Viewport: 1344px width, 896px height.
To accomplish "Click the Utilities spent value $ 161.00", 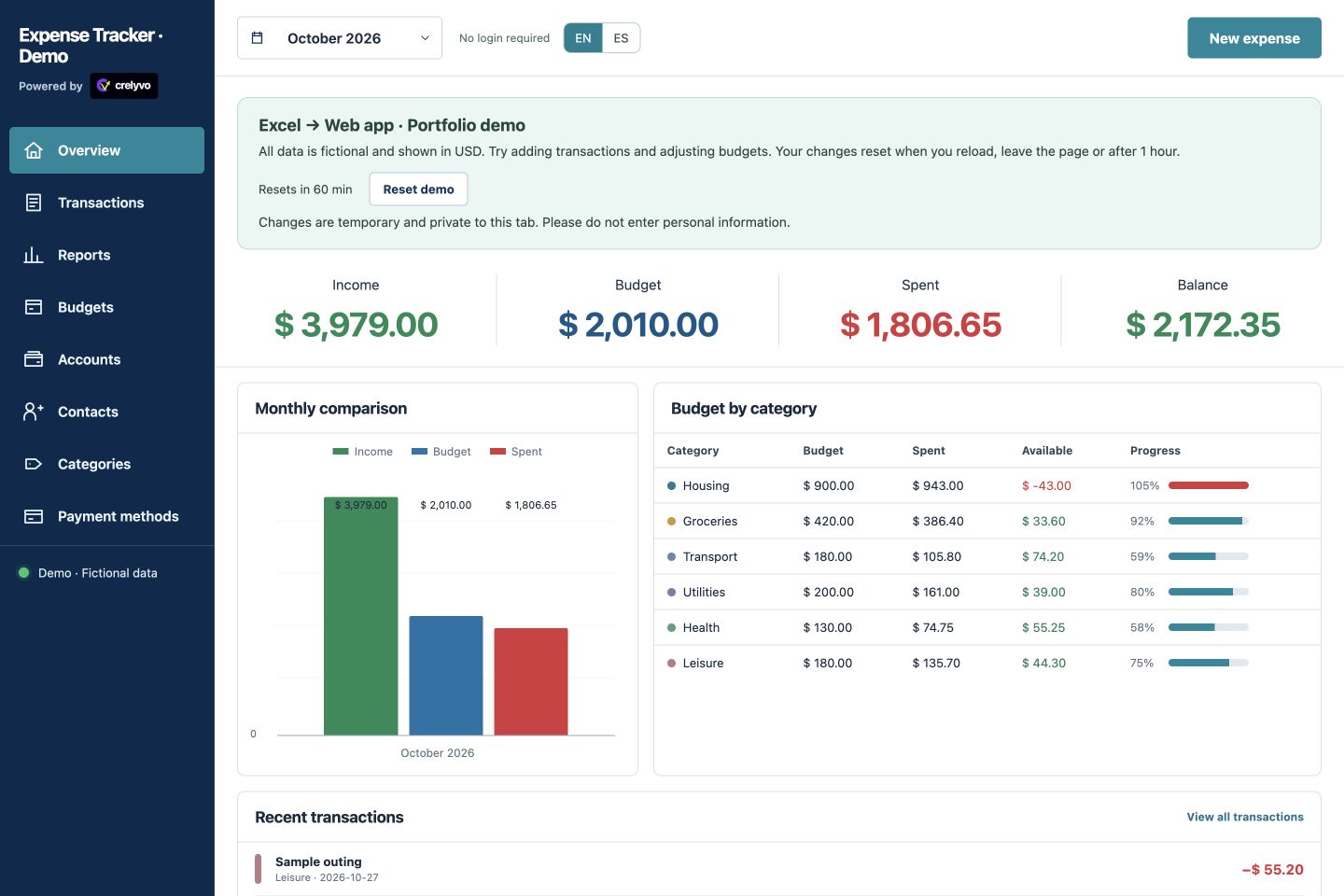I will 936,592.
